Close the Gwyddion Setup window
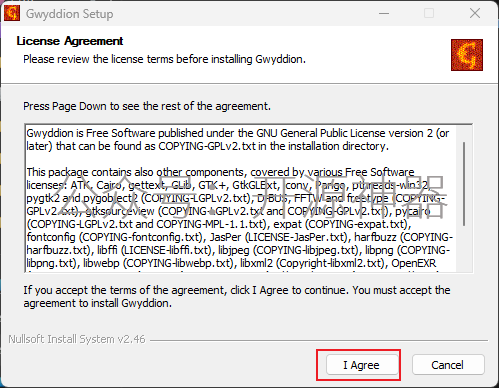The height and width of the screenshot is (388, 499). point(475,14)
